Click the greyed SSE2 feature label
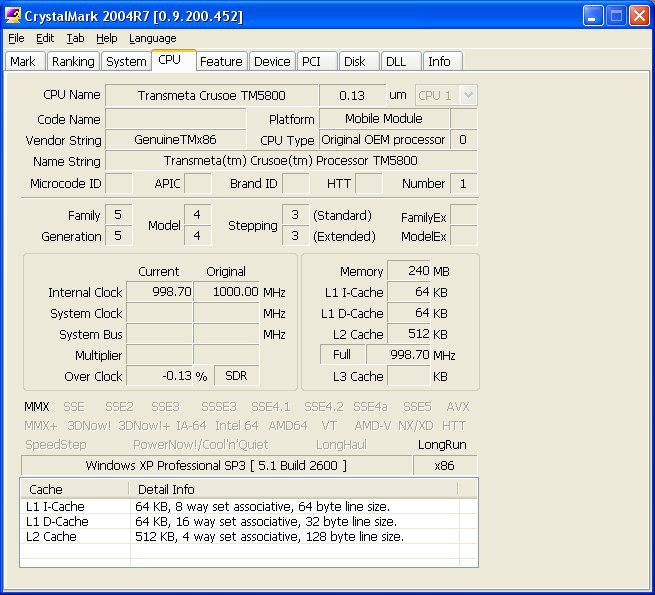 point(119,407)
